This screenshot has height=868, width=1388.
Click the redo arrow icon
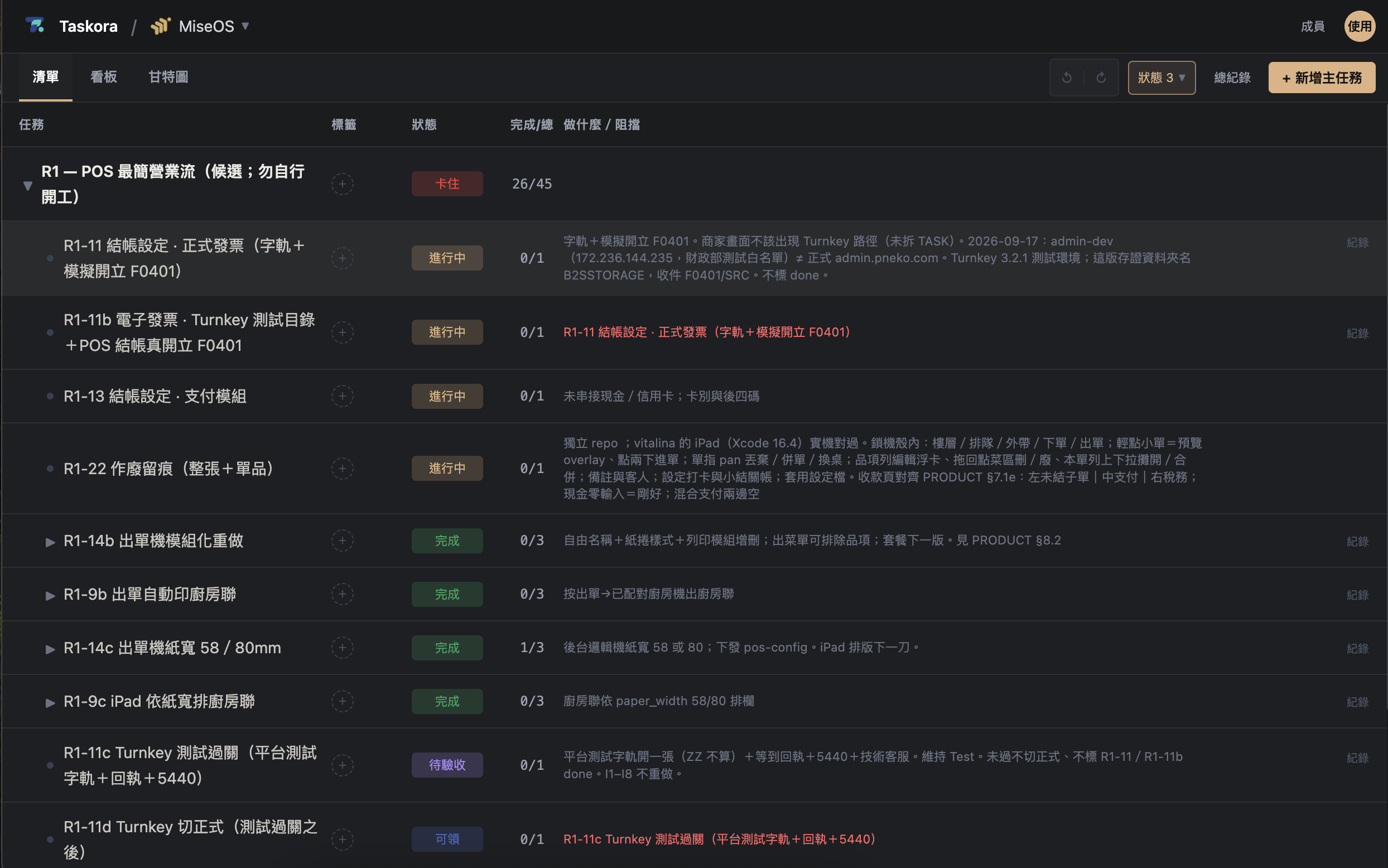[x=1101, y=78]
